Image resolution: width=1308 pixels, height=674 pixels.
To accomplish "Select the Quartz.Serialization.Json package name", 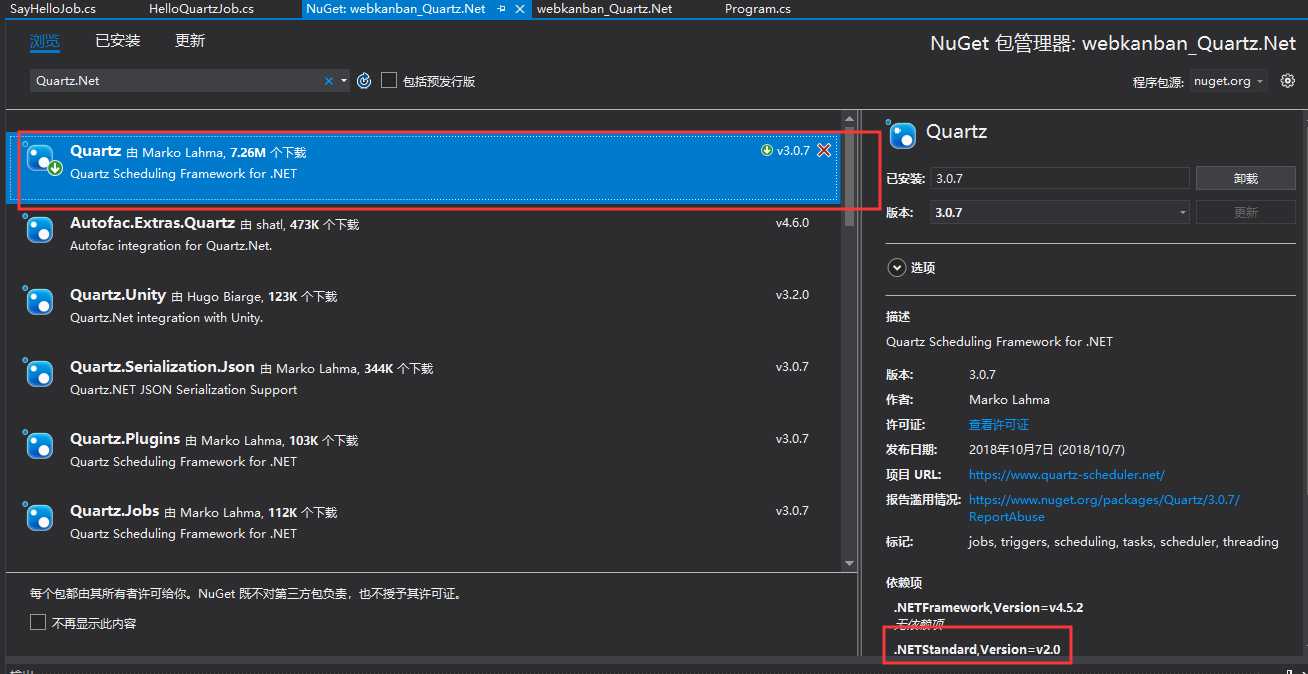I will 162,367.
